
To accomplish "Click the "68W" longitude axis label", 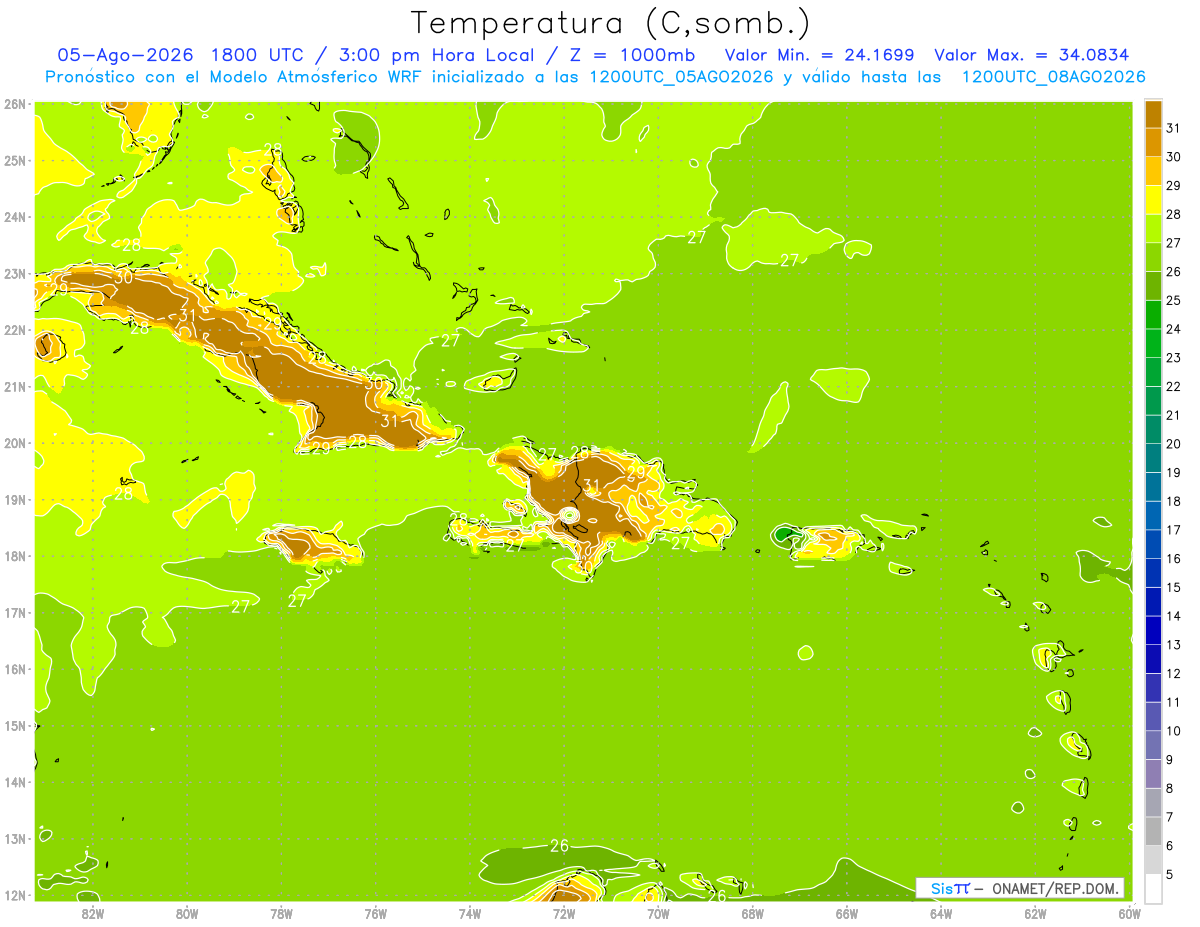I will [x=752, y=913].
